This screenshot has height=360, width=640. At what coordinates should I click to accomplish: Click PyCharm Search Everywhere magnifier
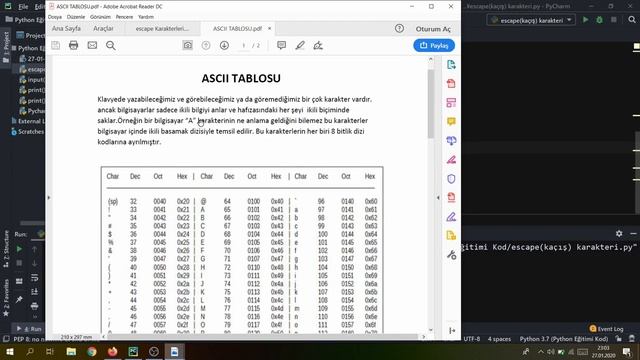[632, 20]
